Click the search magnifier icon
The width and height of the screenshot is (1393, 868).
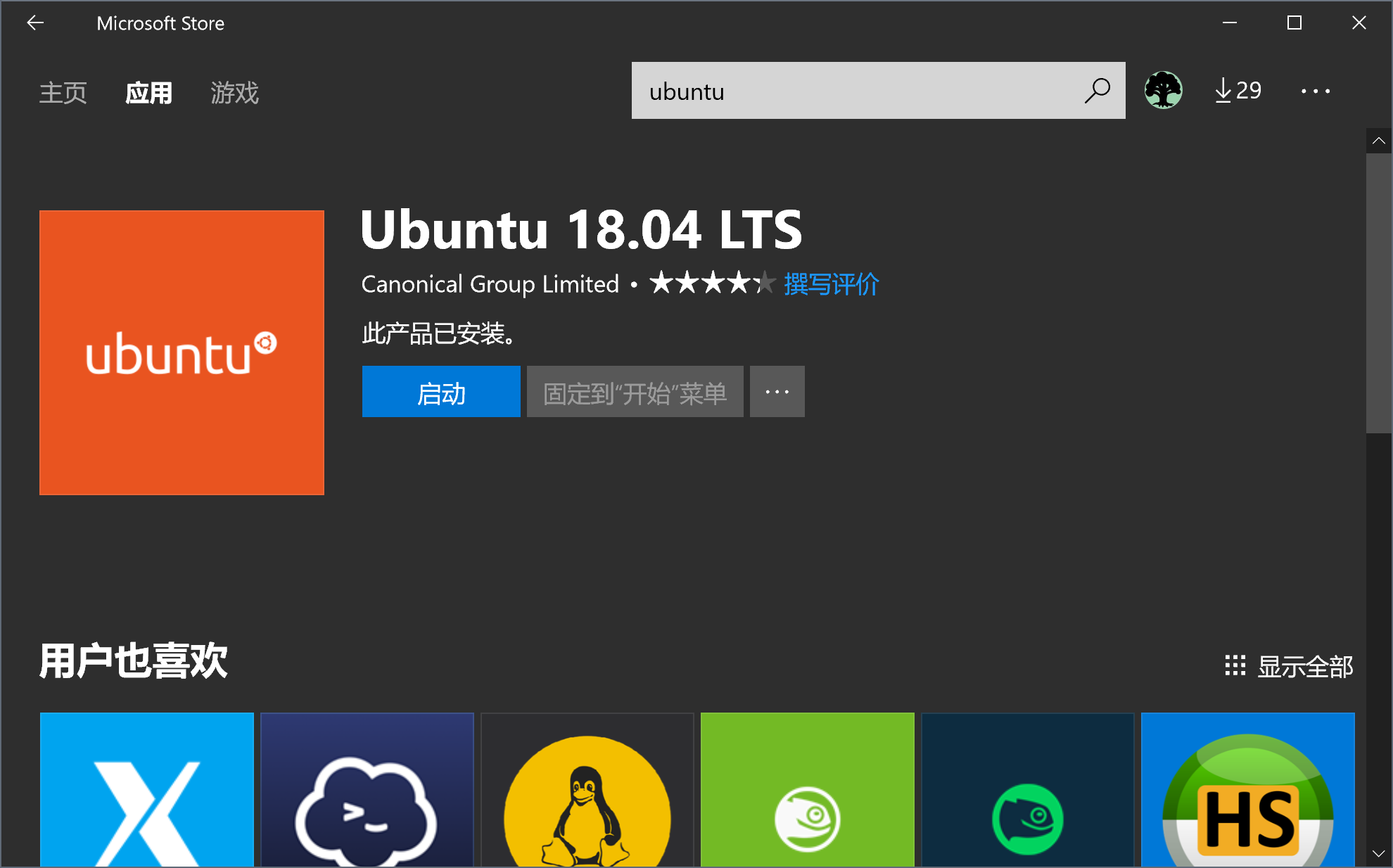pos(1097,91)
